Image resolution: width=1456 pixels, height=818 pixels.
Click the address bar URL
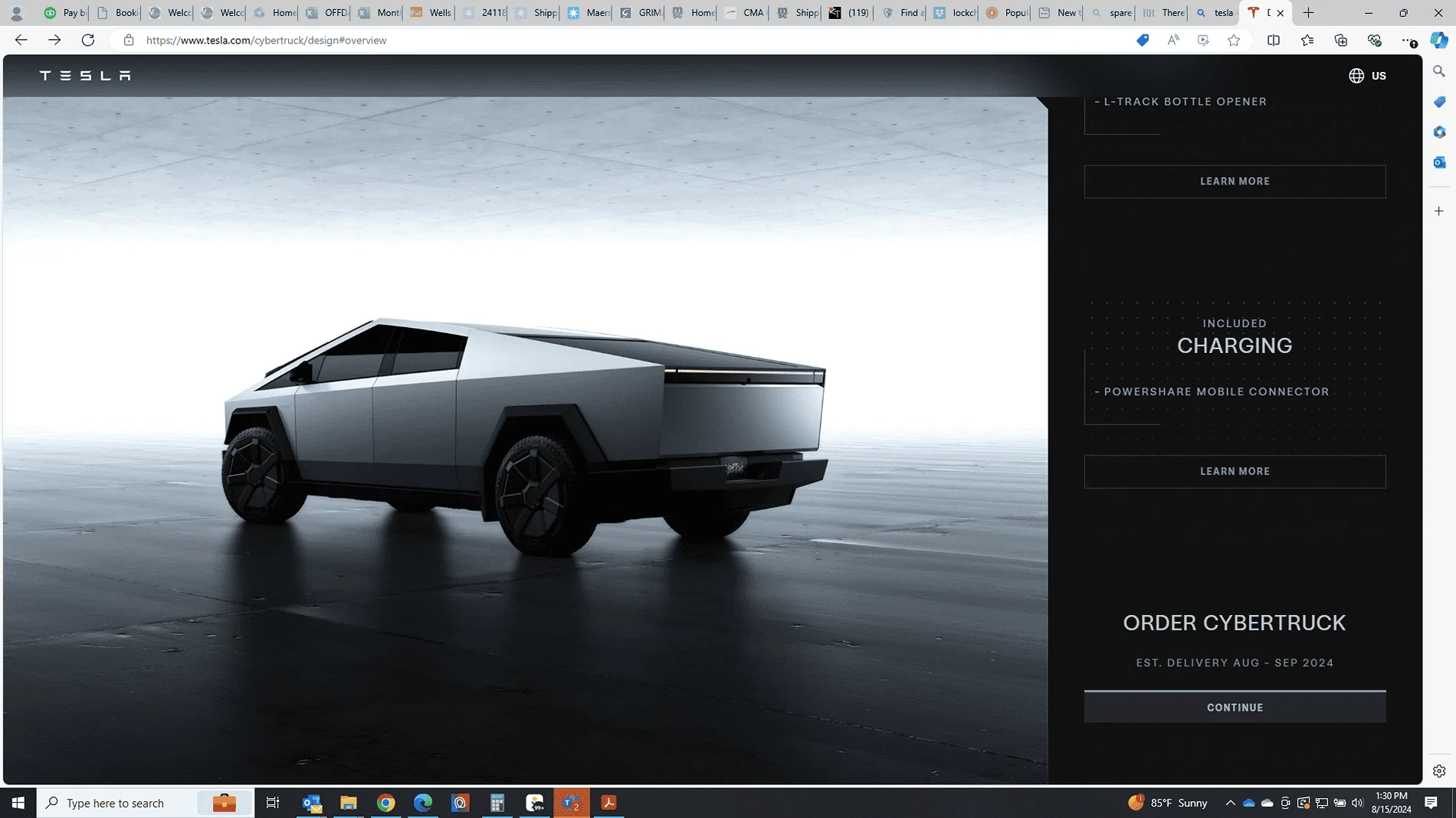click(x=266, y=40)
